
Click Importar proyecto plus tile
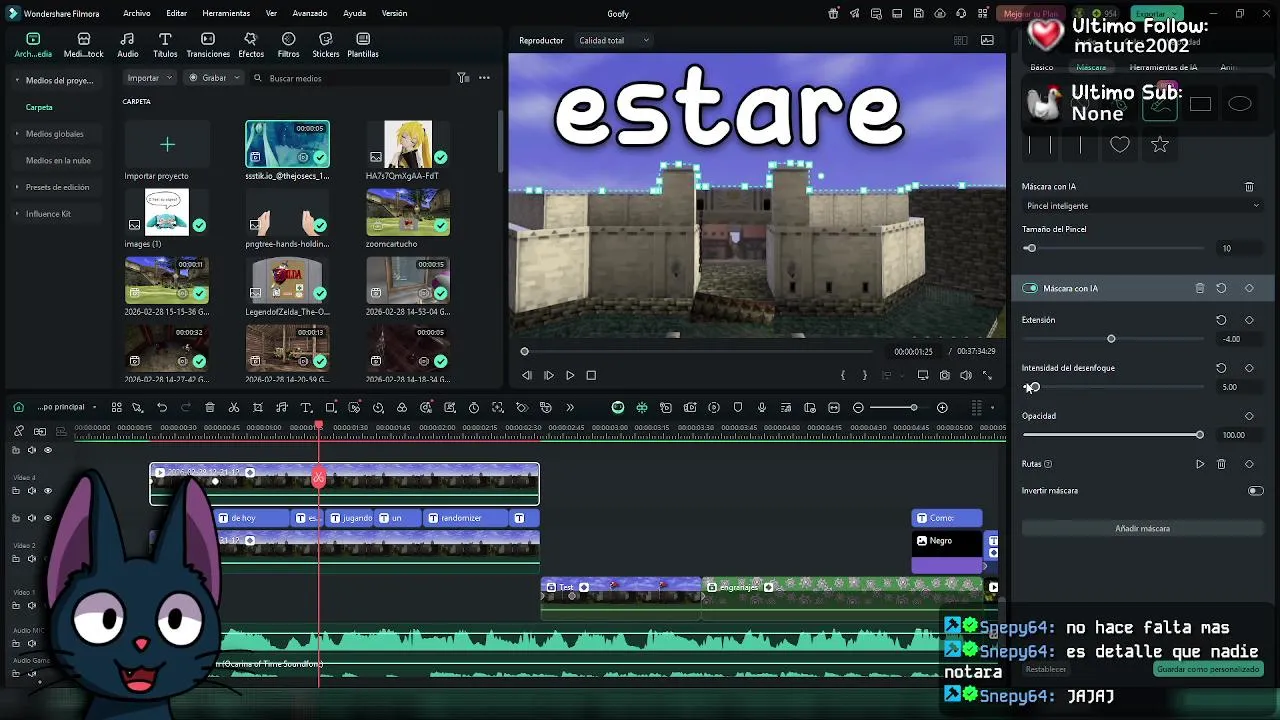(167, 145)
